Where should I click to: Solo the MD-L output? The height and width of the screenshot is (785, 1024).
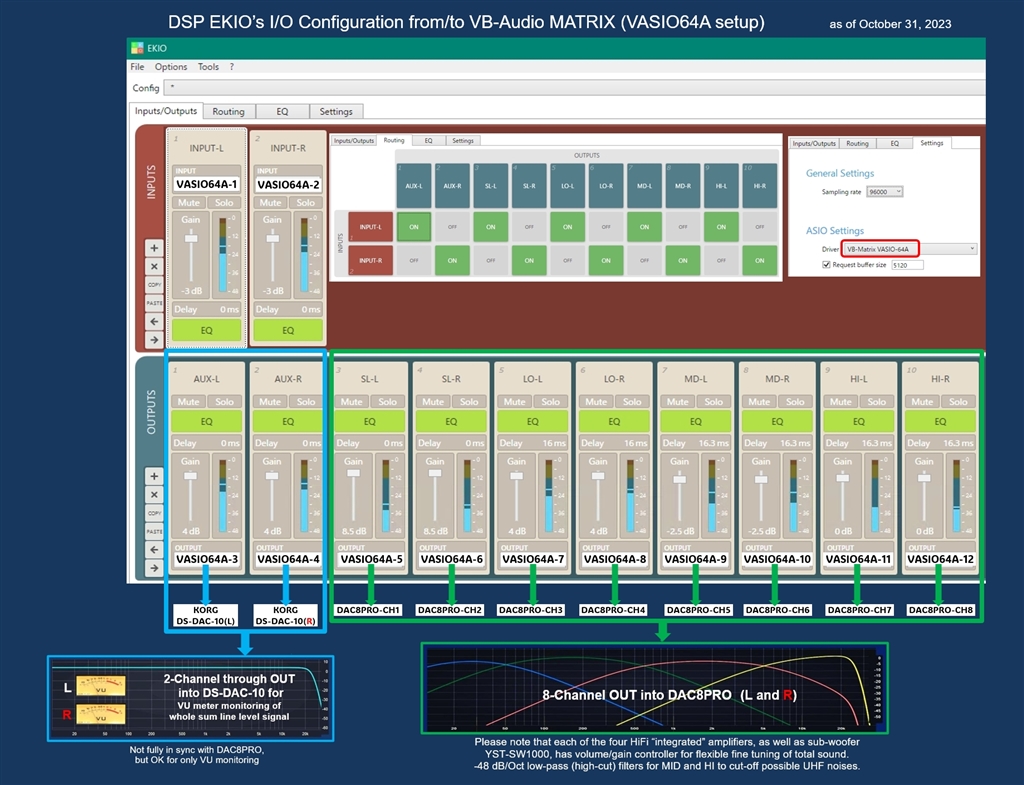[x=713, y=402]
